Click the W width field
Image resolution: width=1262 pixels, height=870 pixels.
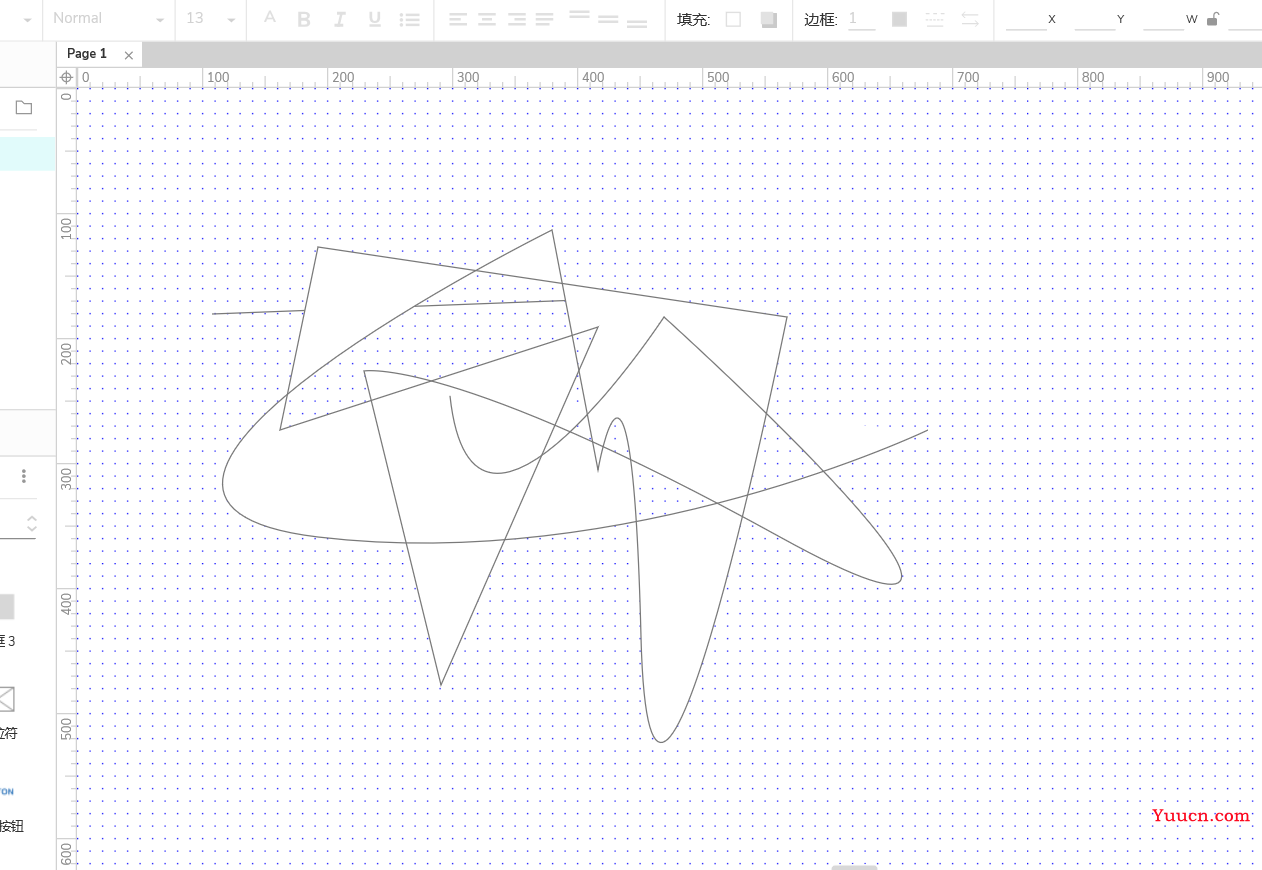click(x=1164, y=19)
